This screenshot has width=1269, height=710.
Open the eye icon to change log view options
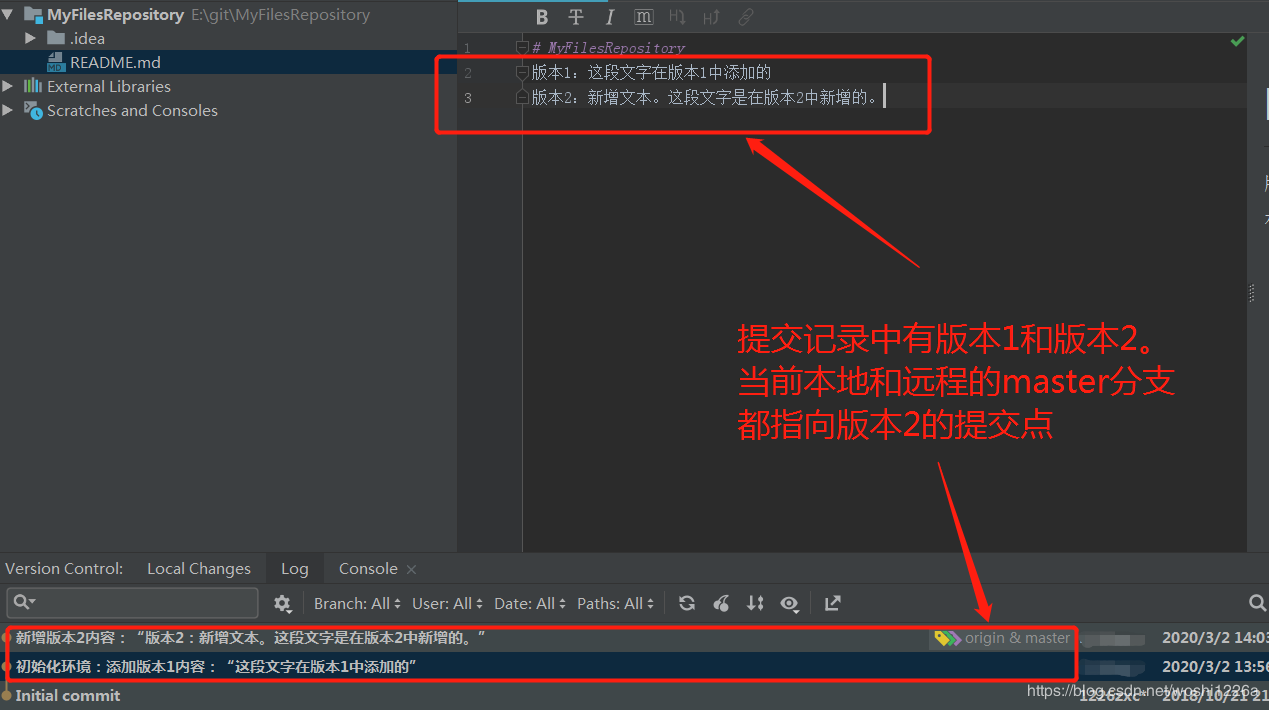tap(789, 603)
